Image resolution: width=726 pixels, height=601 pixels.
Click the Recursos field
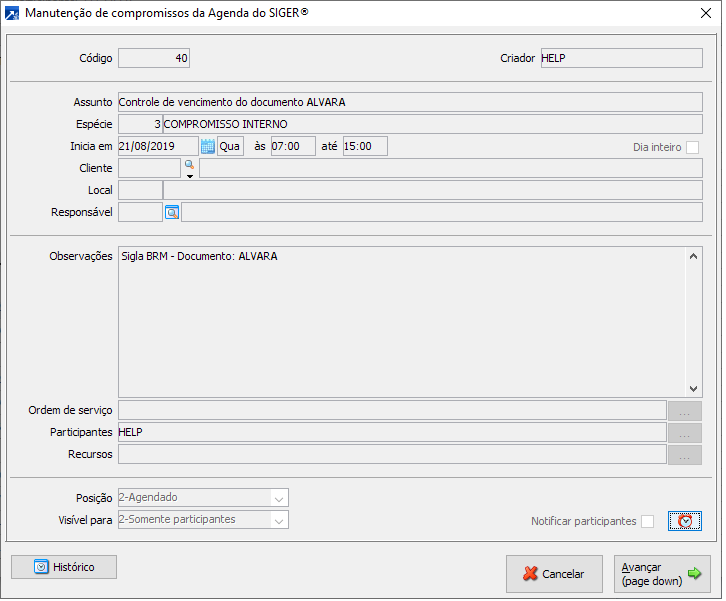pyautogui.click(x=392, y=456)
